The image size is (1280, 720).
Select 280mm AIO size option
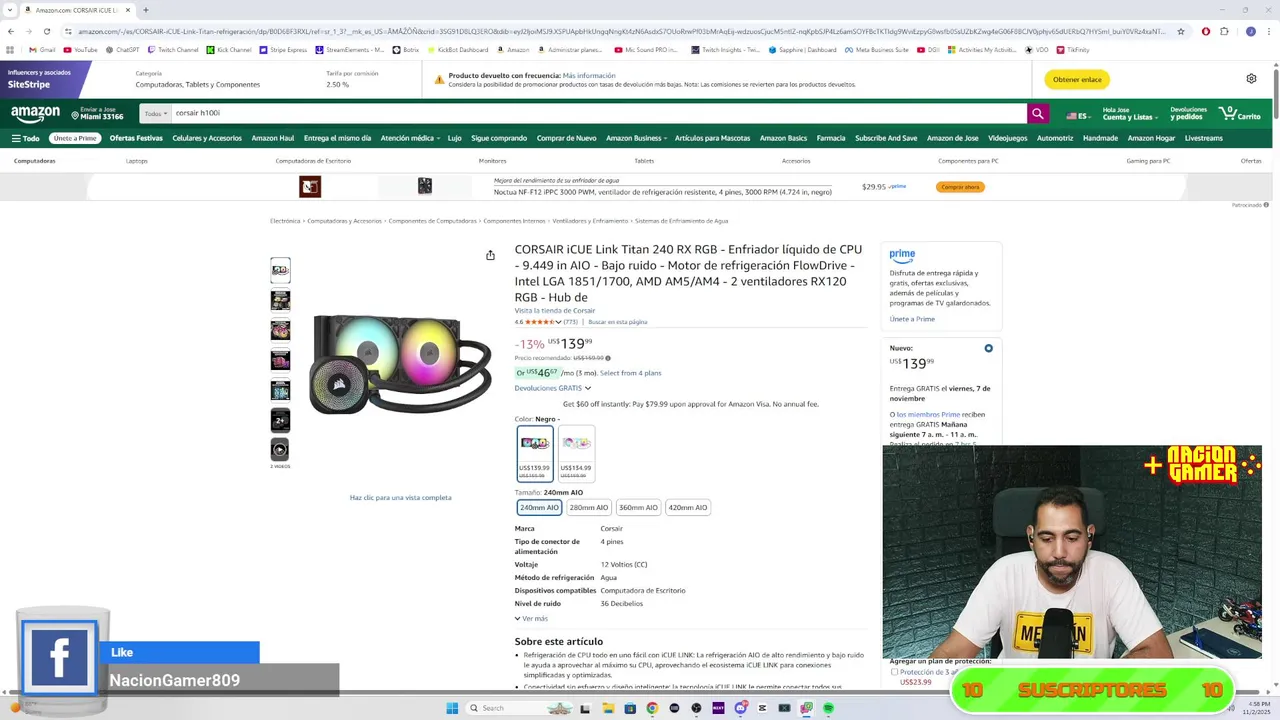pyautogui.click(x=588, y=507)
